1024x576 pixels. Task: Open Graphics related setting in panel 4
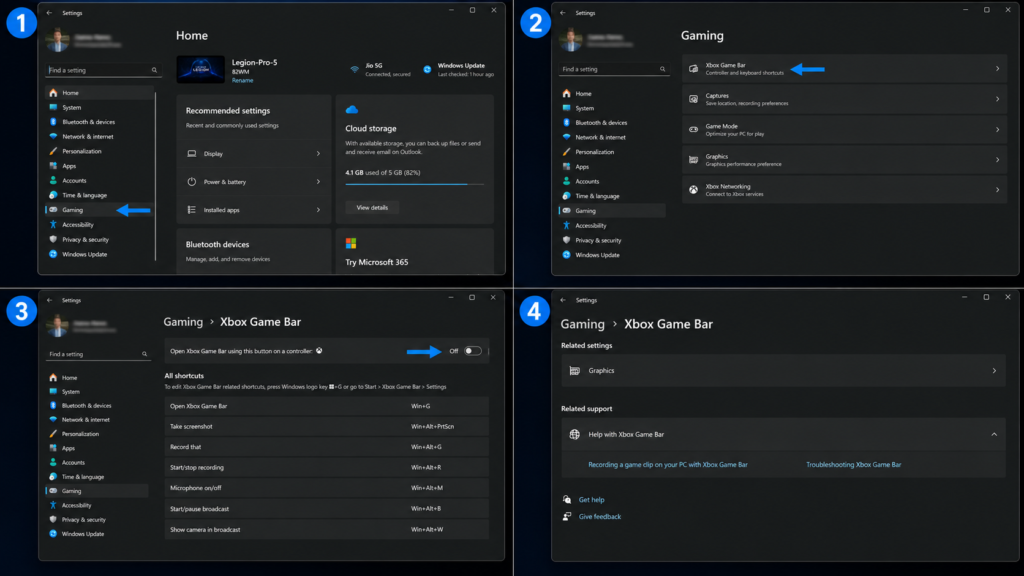[783, 370]
